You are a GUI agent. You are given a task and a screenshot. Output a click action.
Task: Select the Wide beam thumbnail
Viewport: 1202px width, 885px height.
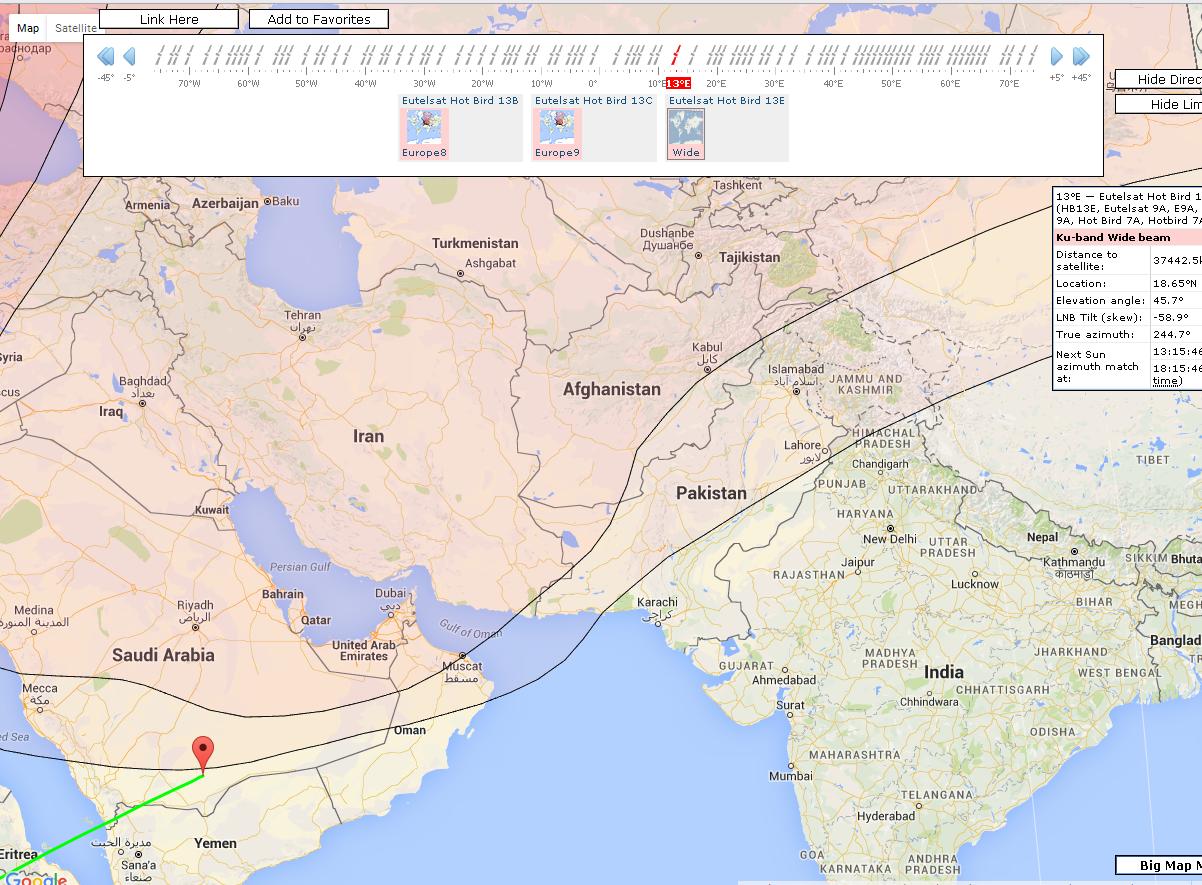[x=686, y=133]
